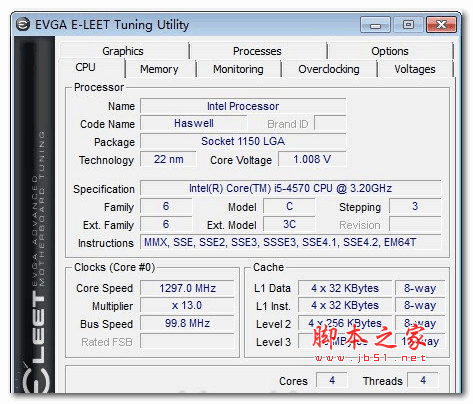Open the Monitoring tab
The width and height of the screenshot is (473, 404).
238,69
